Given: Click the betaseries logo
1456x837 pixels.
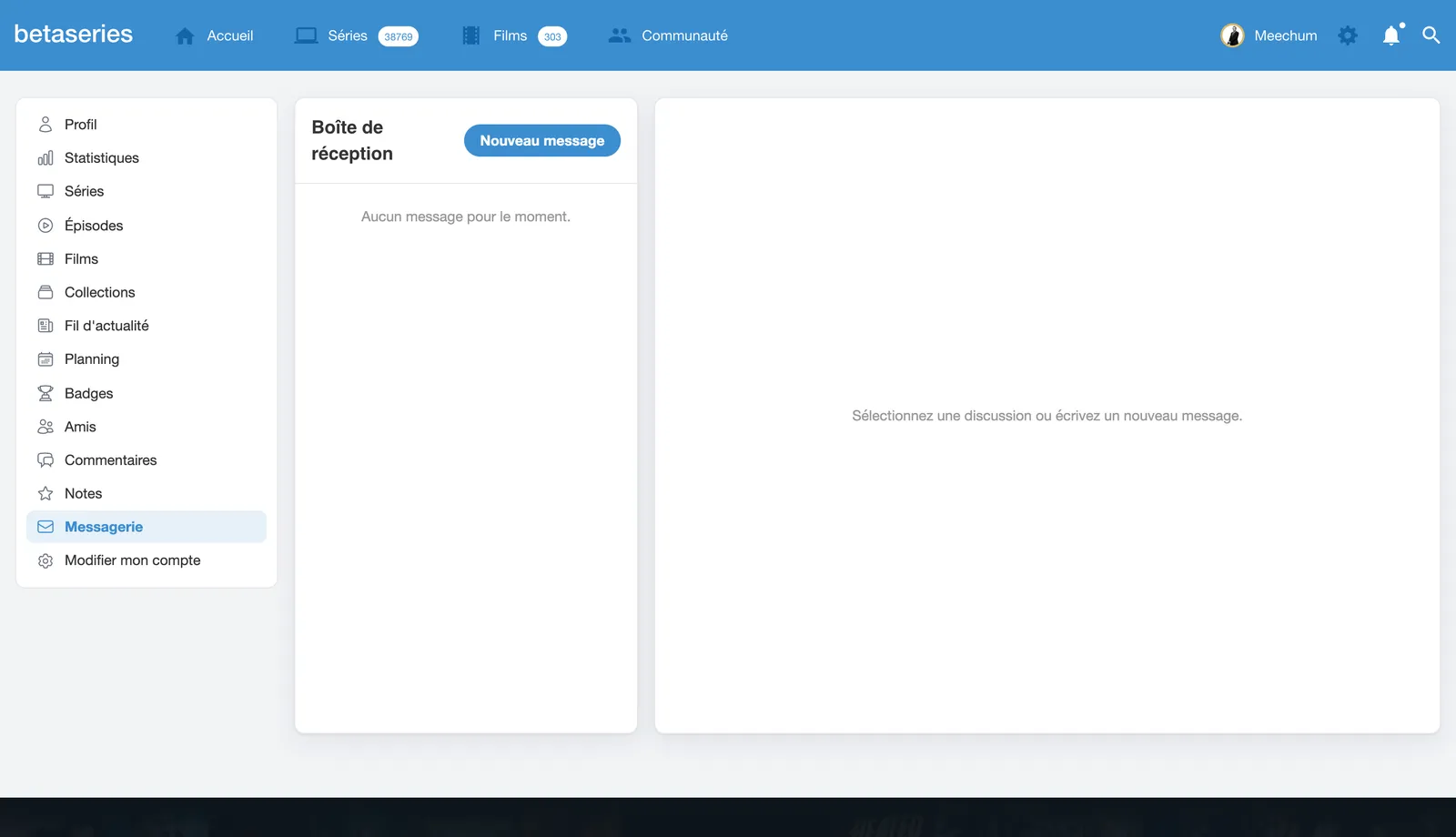Looking at the screenshot, I should pyautogui.click(x=74, y=35).
